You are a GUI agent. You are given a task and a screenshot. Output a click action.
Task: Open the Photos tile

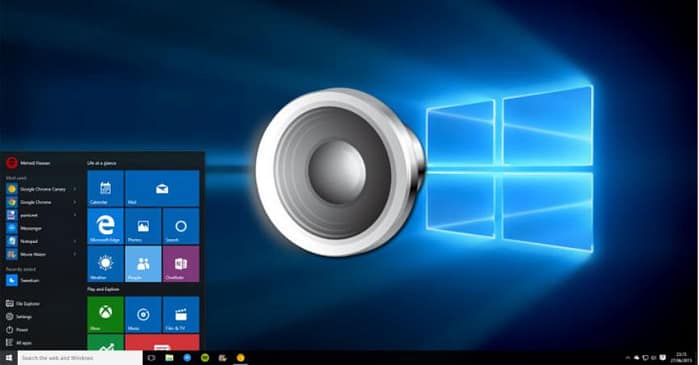tap(143, 226)
